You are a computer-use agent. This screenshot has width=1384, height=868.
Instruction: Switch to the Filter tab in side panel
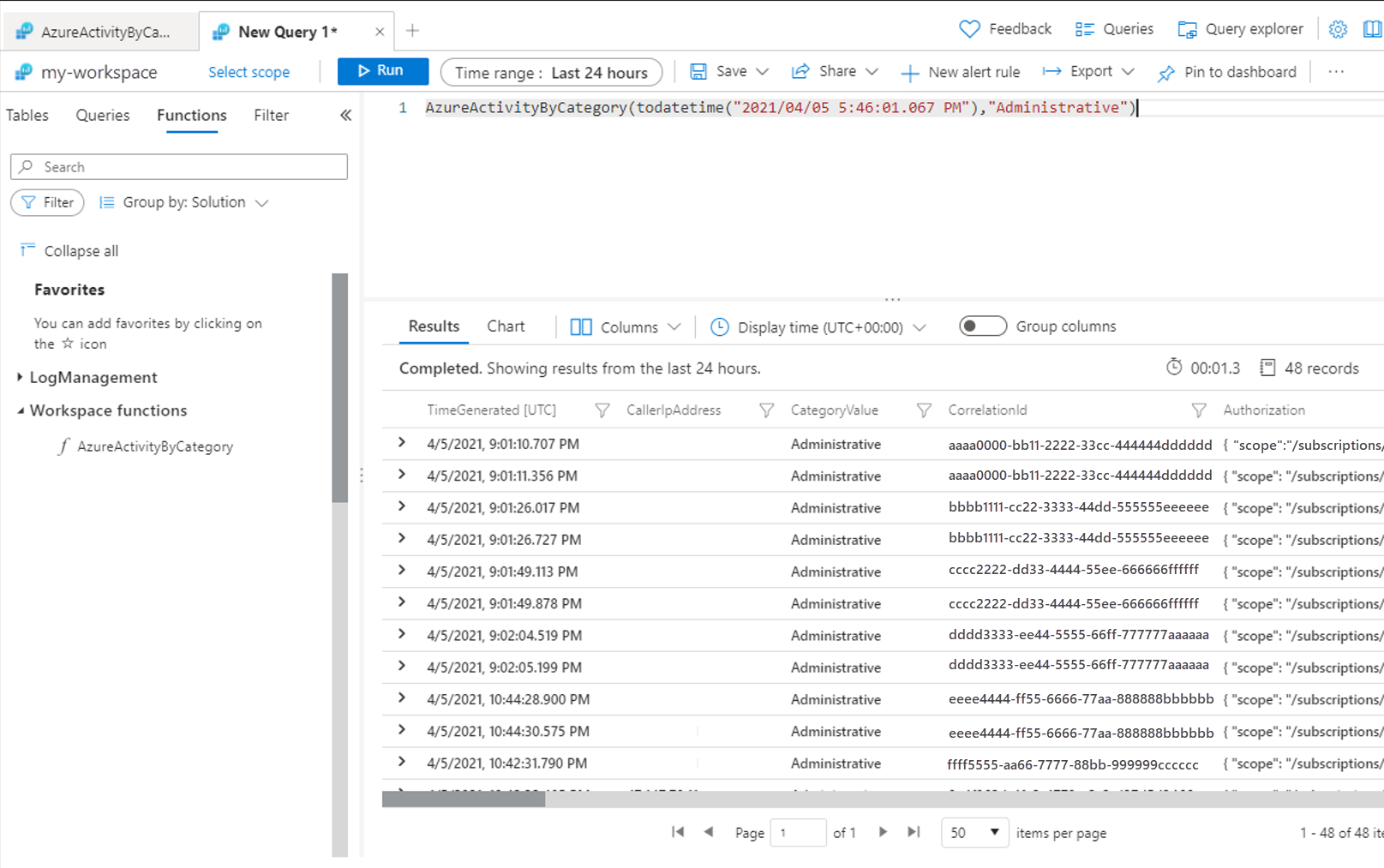[271, 115]
